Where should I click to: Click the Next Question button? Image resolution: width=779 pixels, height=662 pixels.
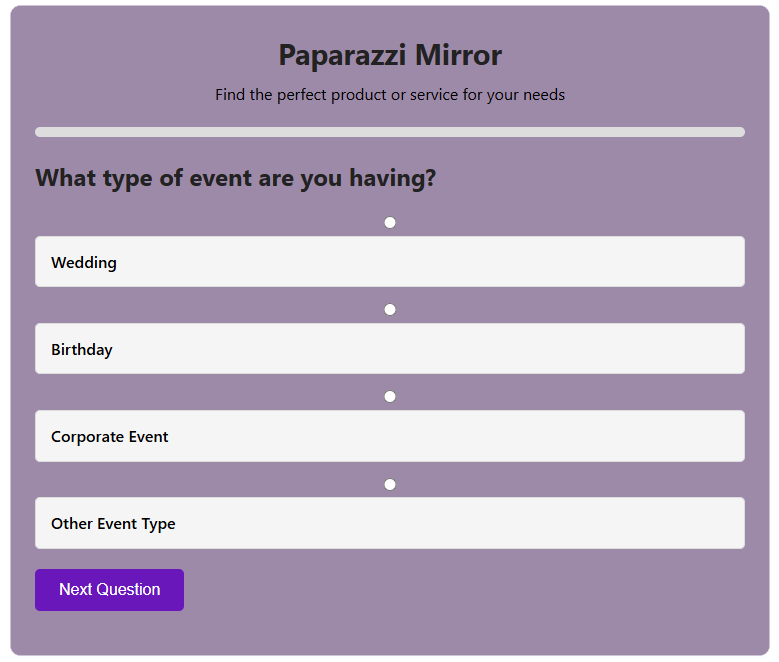tap(109, 590)
